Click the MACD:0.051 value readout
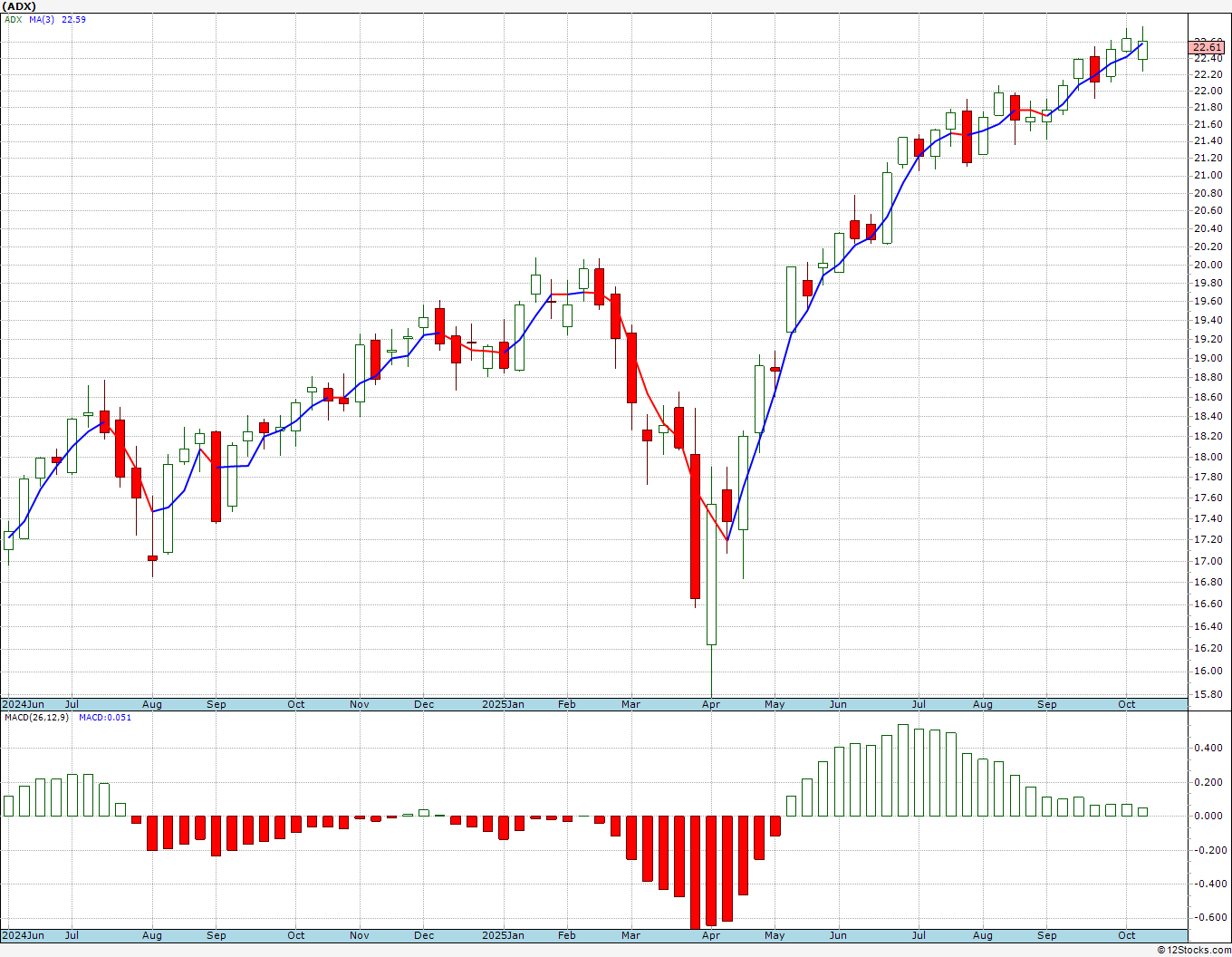The image size is (1232, 957). [x=105, y=717]
